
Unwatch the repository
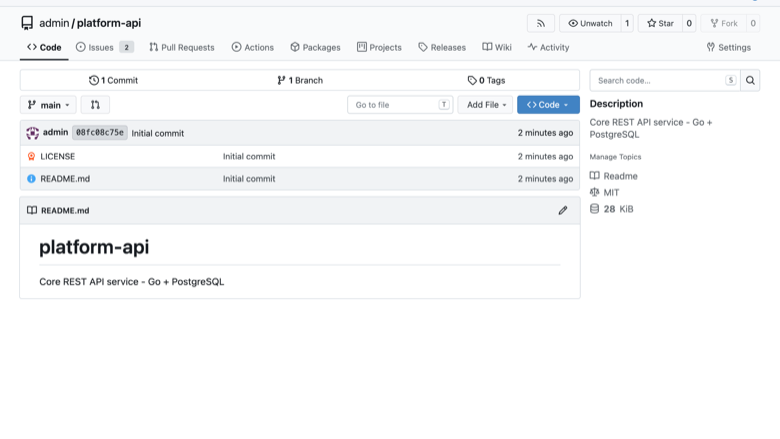590,23
